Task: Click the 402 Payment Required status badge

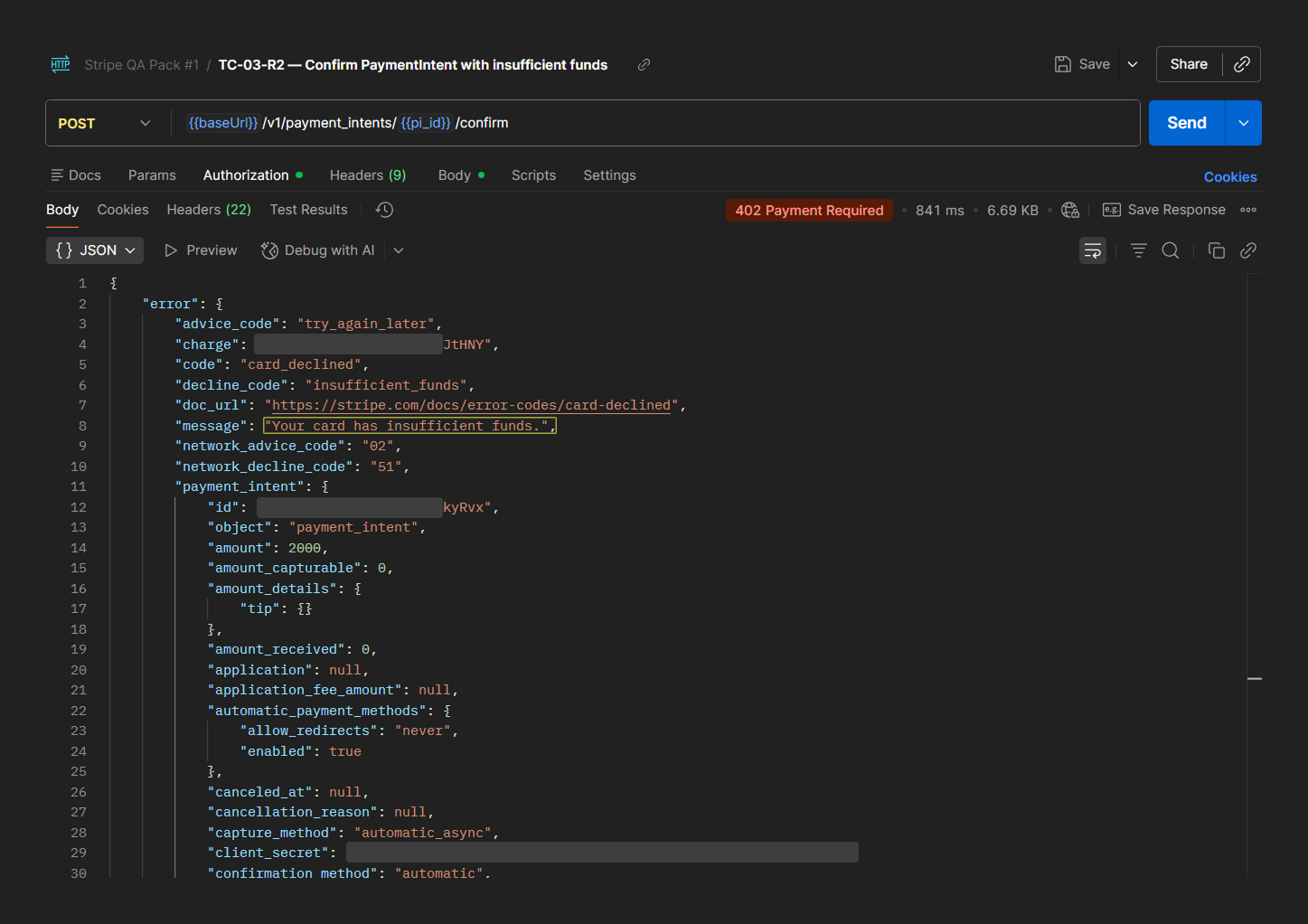Action: click(x=809, y=211)
